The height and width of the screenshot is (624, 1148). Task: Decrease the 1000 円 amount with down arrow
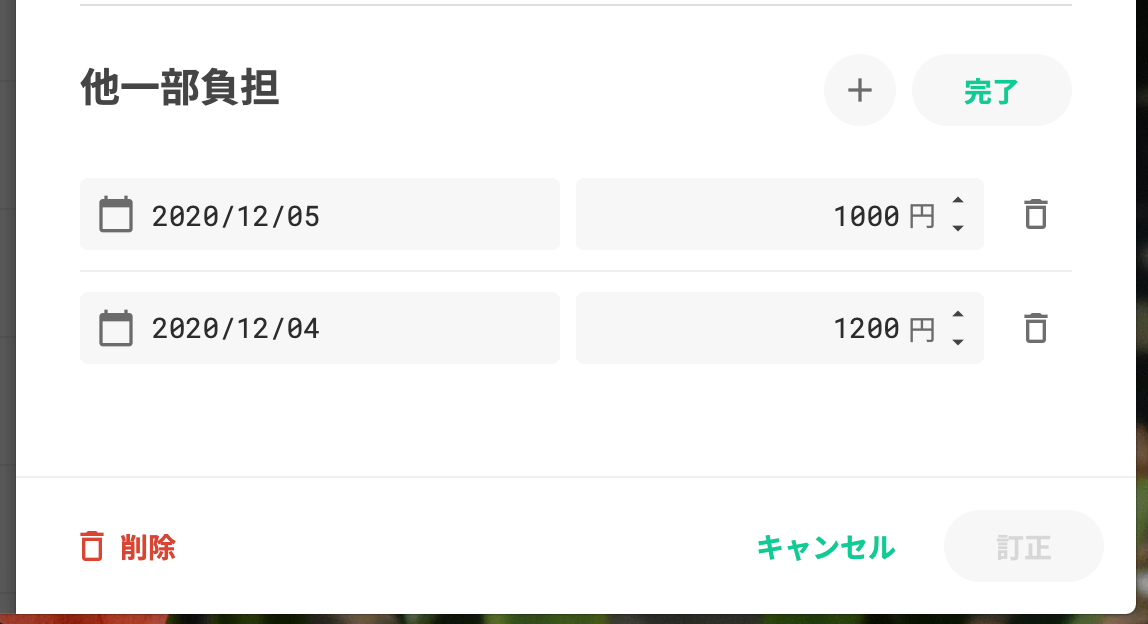point(958,229)
